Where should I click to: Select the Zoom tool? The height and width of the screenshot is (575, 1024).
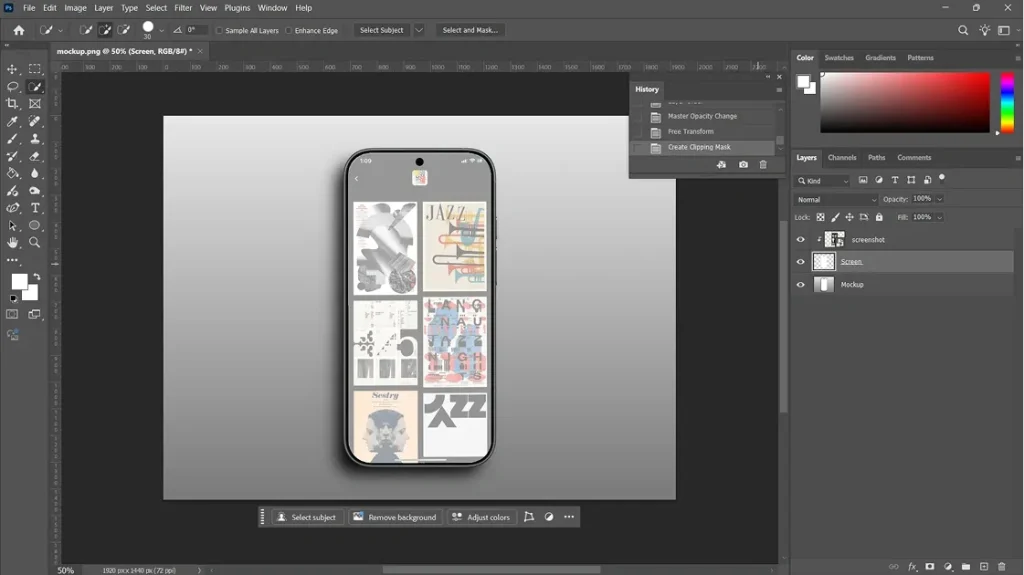coord(35,242)
